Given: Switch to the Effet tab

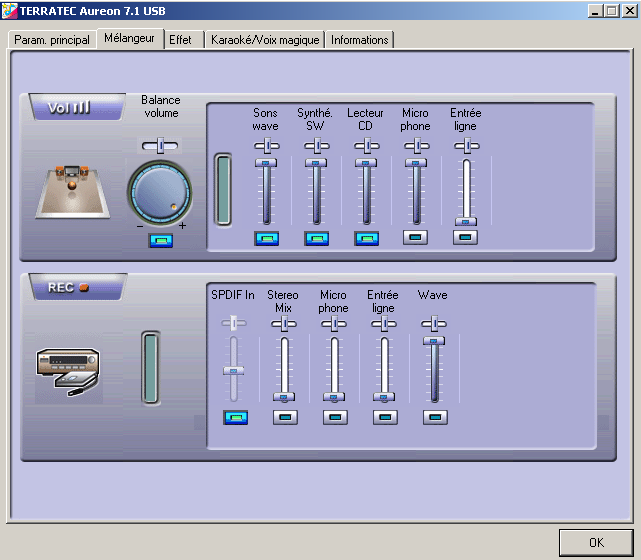Looking at the screenshot, I should point(180,40).
